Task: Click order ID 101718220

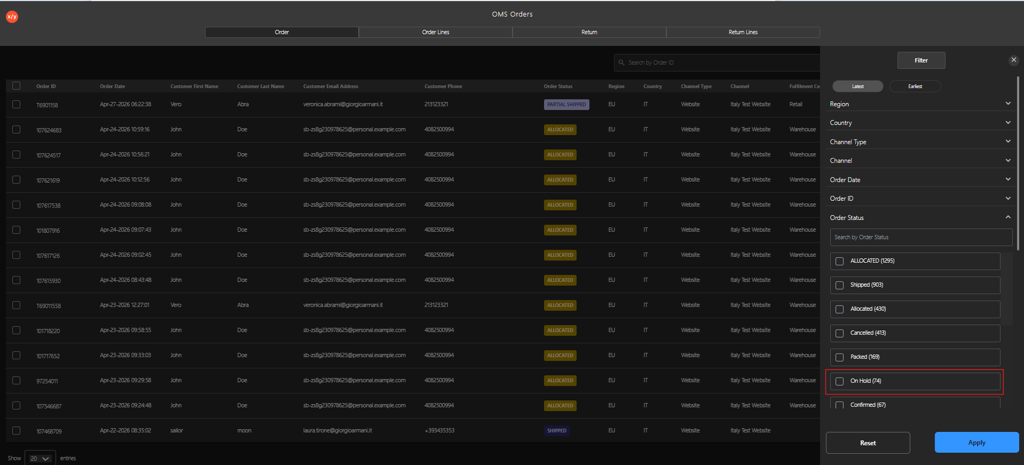Action: (x=48, y=330)
